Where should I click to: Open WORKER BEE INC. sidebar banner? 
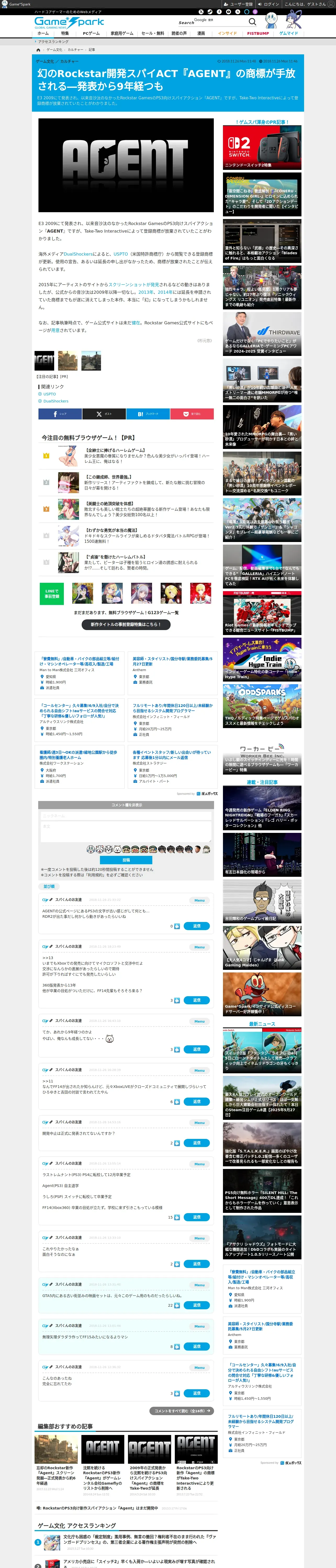click(262, 752)
